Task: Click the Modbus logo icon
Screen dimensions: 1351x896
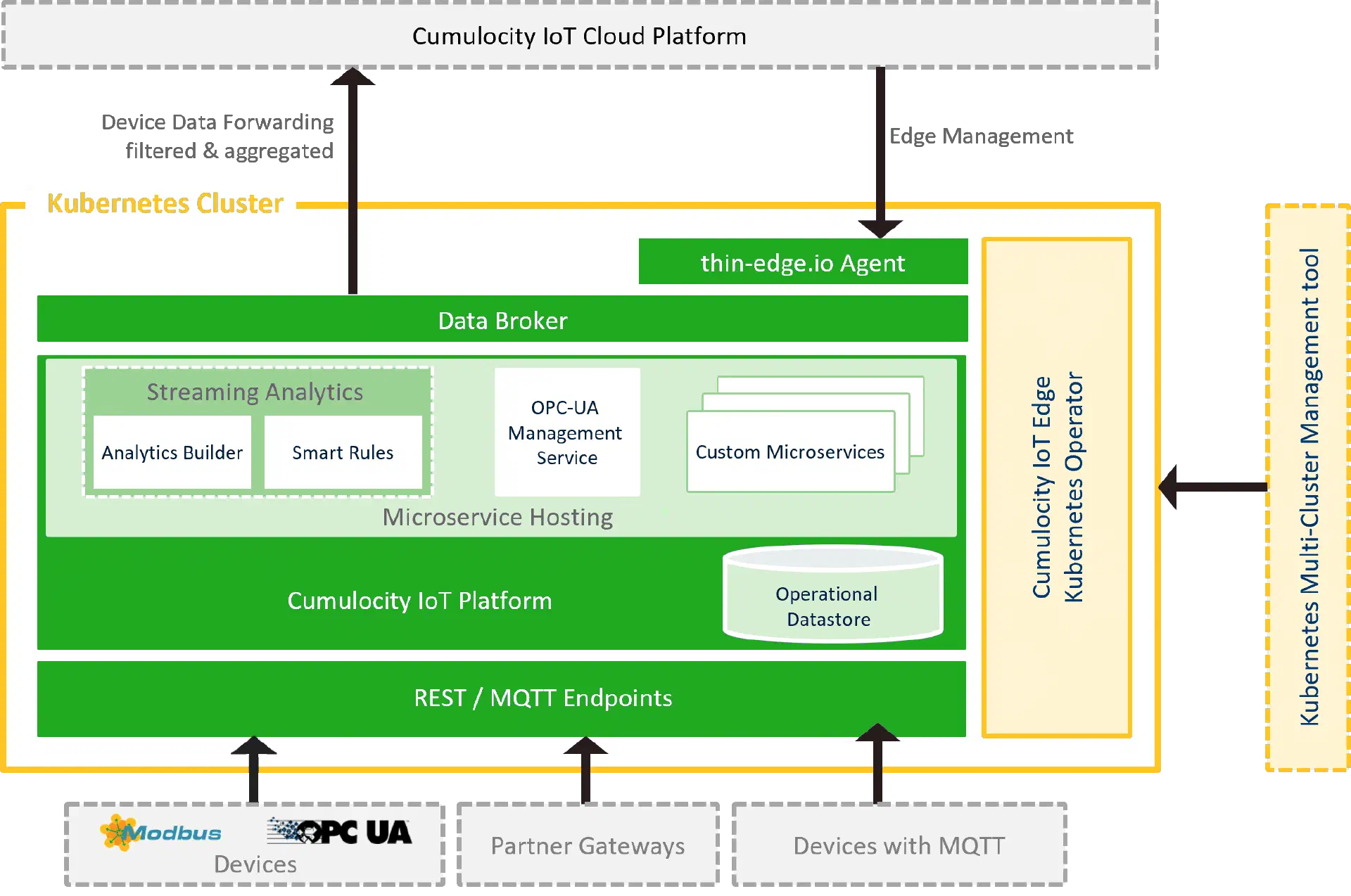Action: (160, 833)
